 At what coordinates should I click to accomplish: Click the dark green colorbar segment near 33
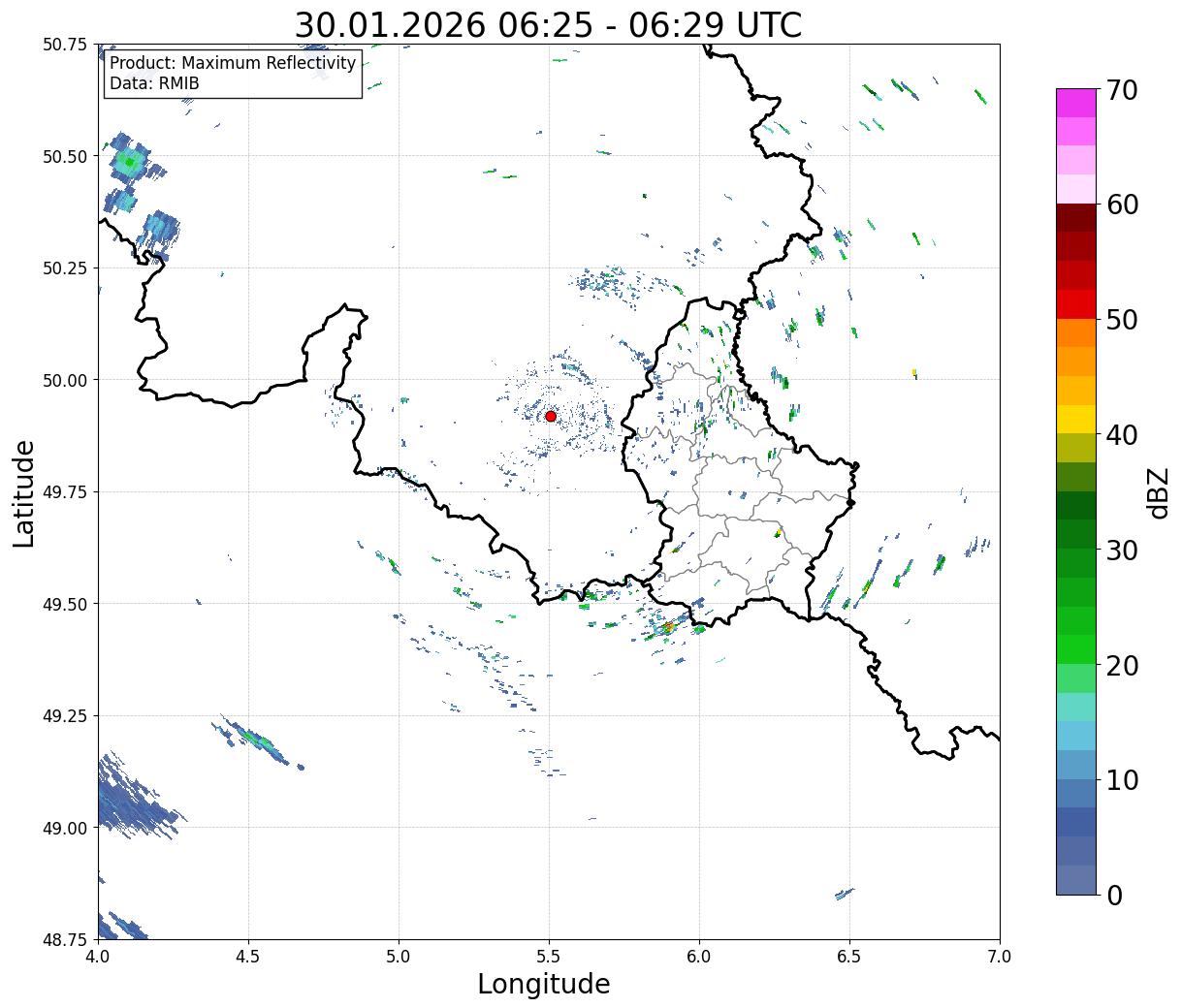tap(1075, 505)
